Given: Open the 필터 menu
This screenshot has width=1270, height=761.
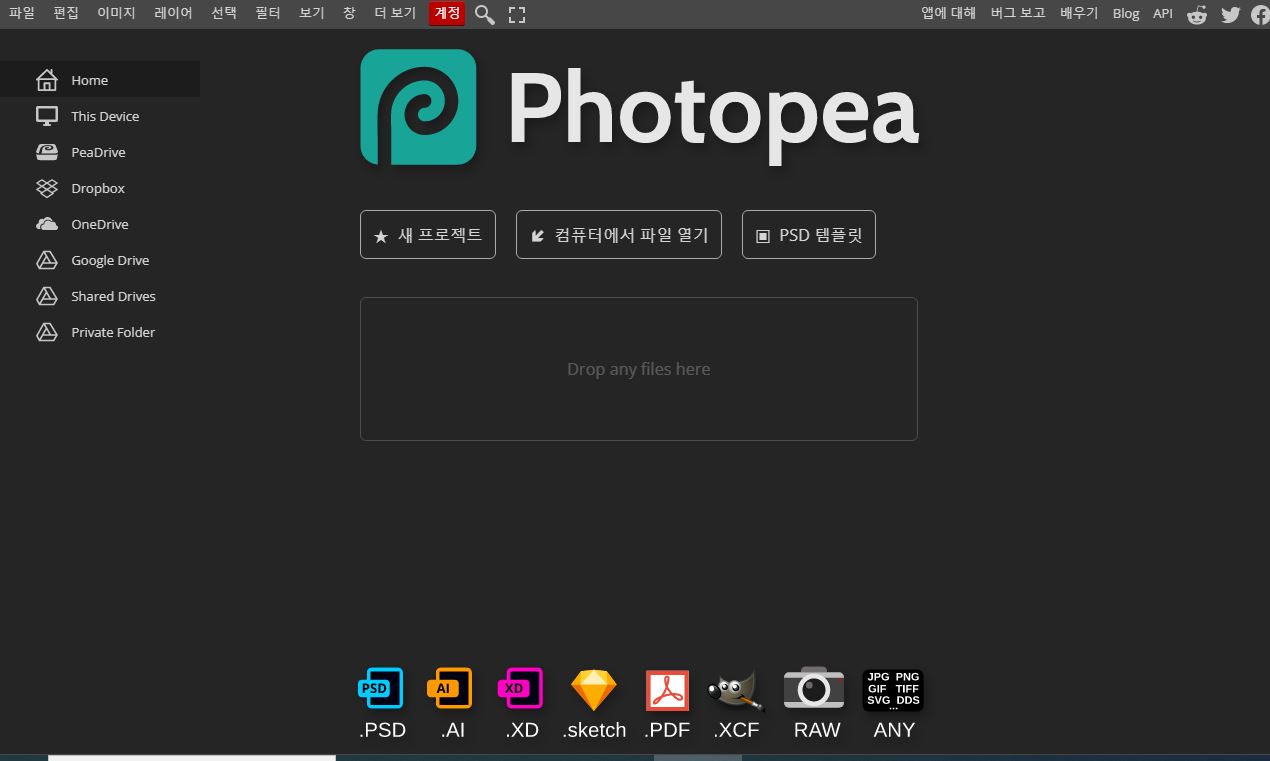Looking at the screenshot, I should coord(268,14).
